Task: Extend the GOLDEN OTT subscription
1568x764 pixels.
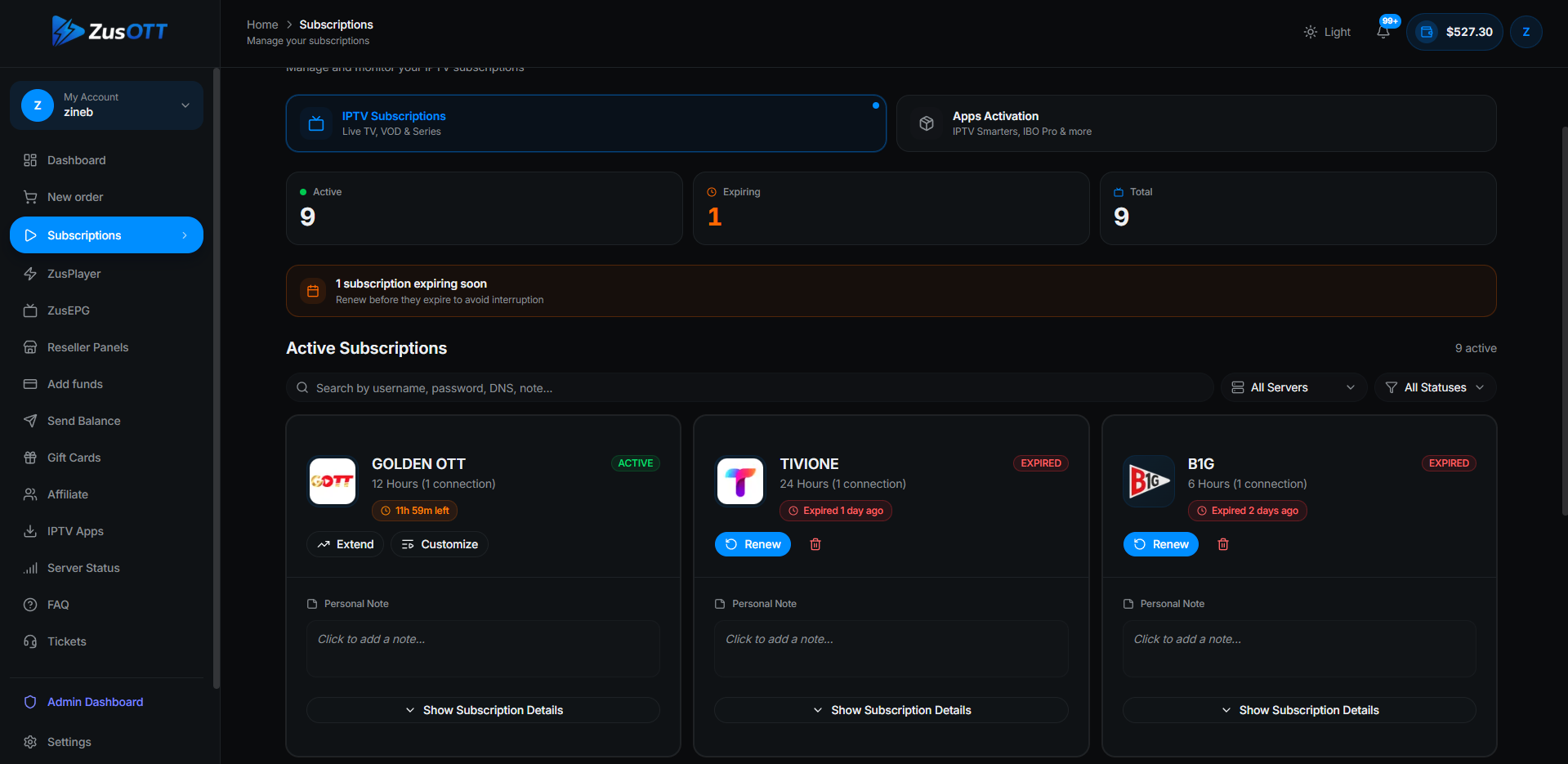Action: click(345, 544)
